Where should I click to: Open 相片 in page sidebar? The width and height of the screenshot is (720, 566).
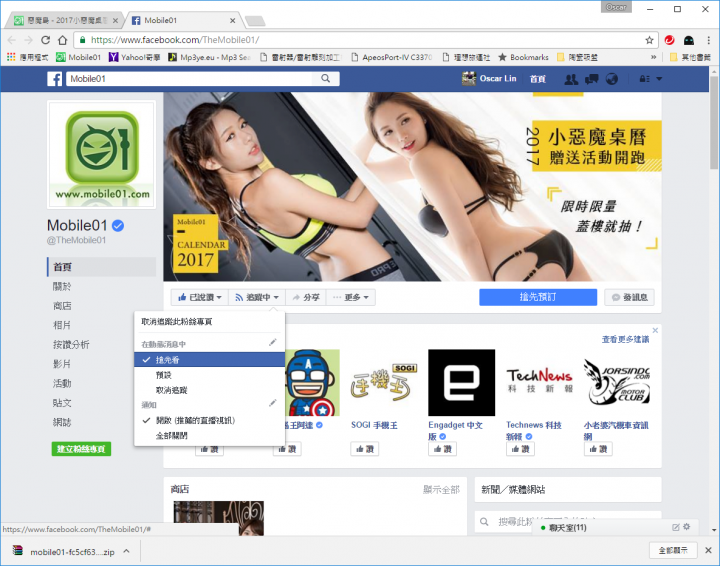pyautogui.click(x=62, y=325)
